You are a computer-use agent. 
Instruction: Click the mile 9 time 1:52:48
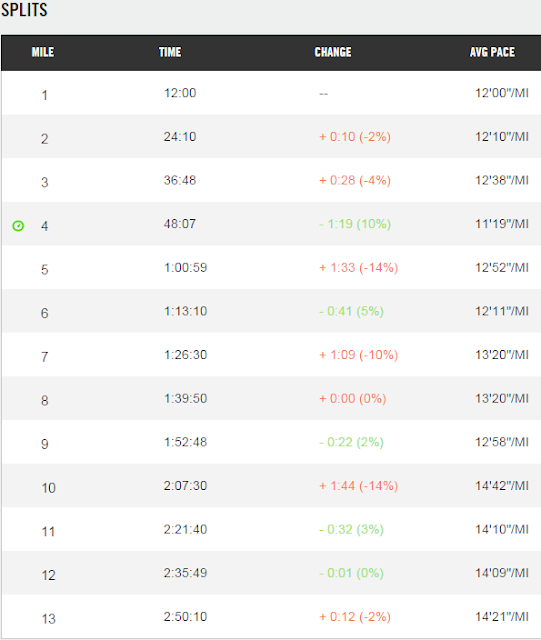tap(185, 442)
